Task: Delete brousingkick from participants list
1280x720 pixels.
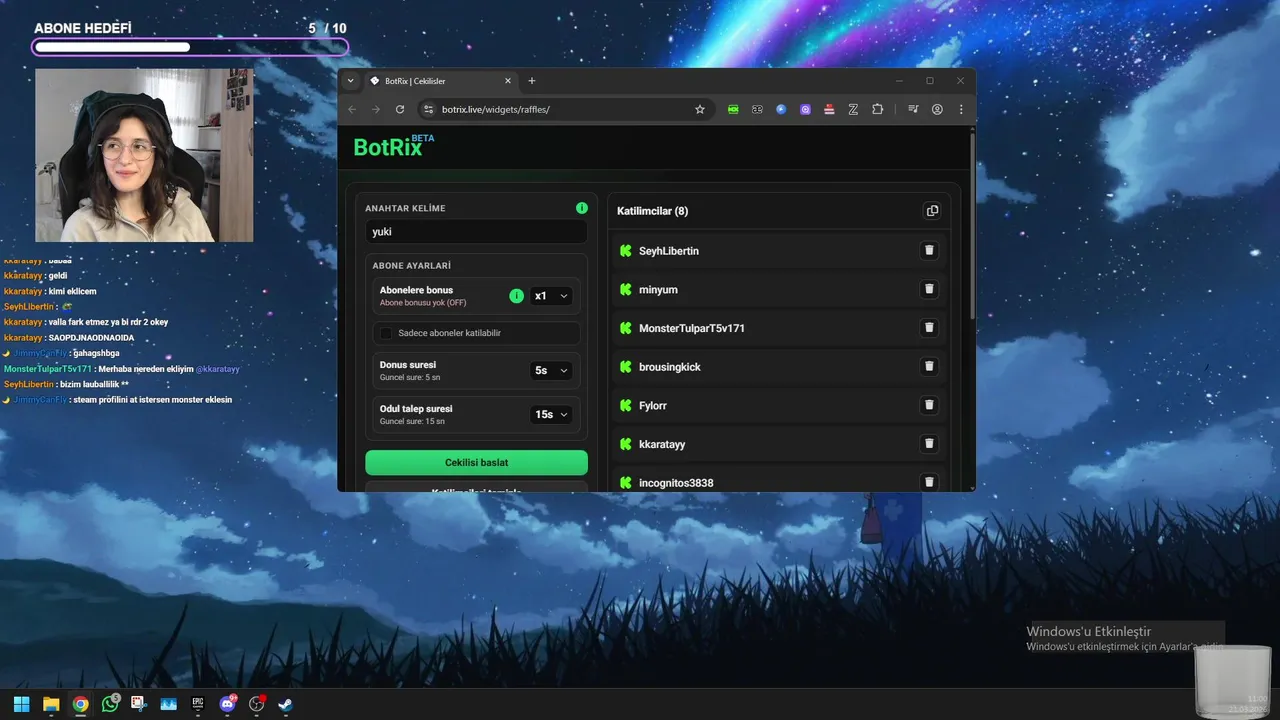Action: pyautogui.click(x=929, y=366)
